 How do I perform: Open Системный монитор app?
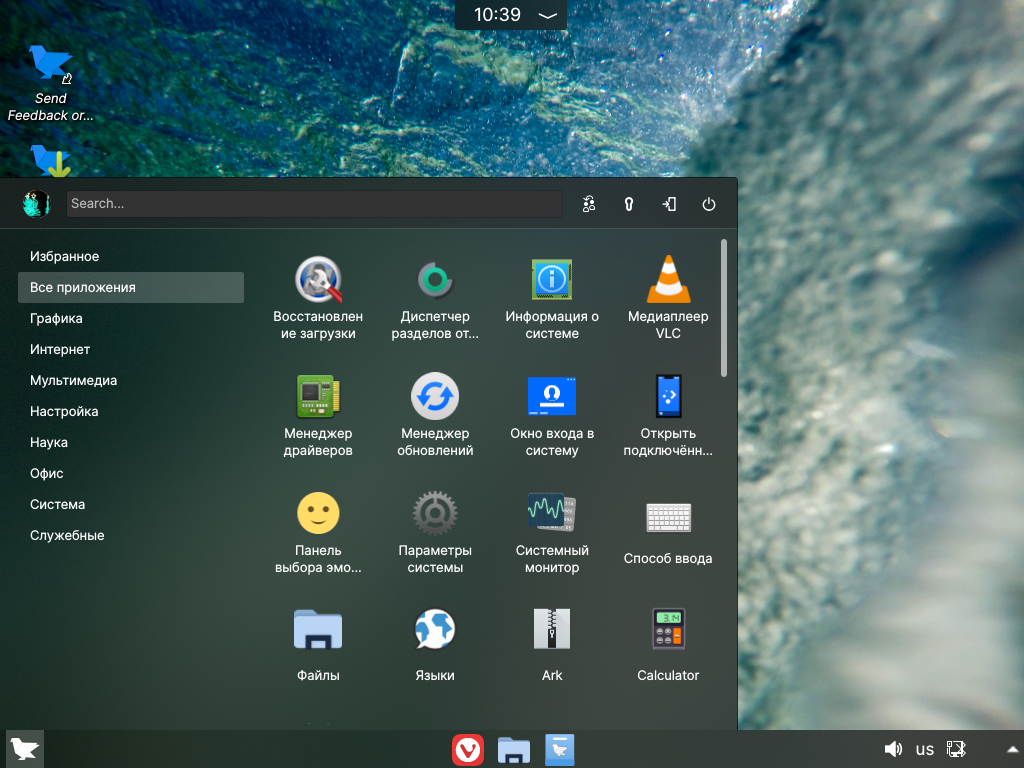pos(552,532)
